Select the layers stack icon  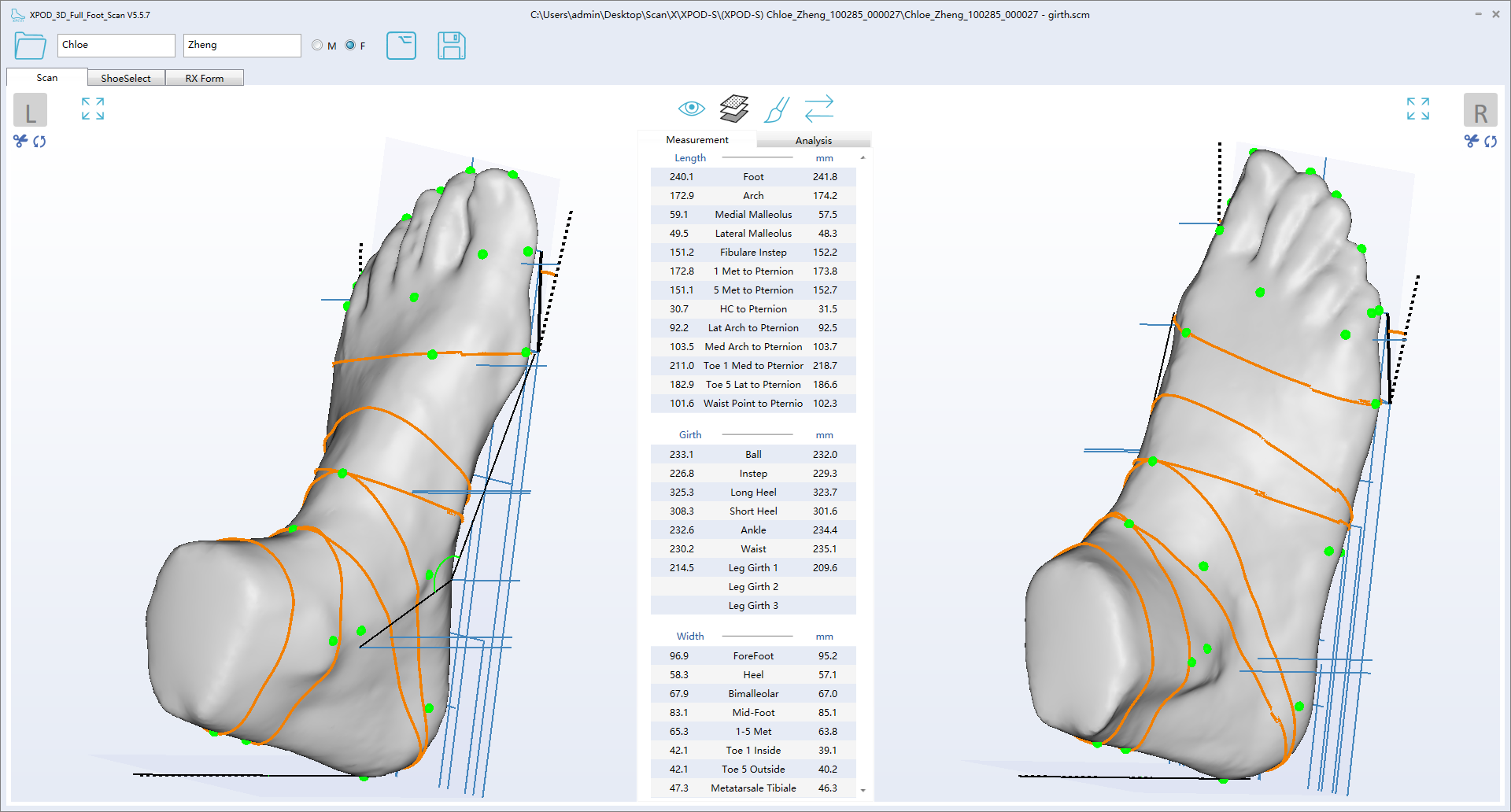click(x=733, y=109)
